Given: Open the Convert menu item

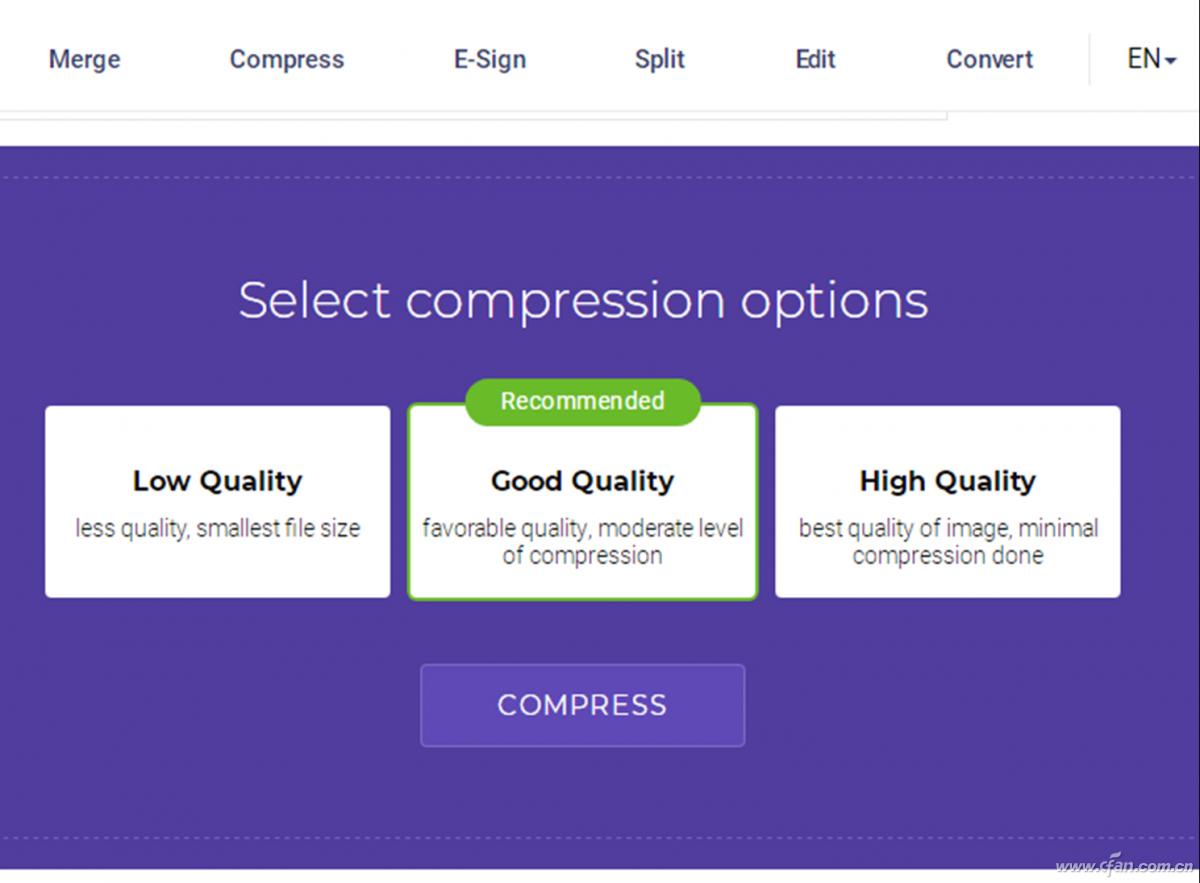Looking at the screenshot, I should (x=990, y=59).
